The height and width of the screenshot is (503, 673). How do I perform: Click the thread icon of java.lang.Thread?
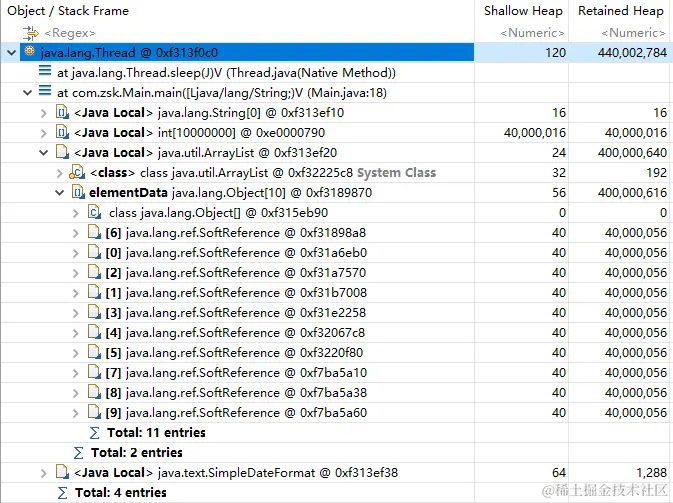(29, 52)
